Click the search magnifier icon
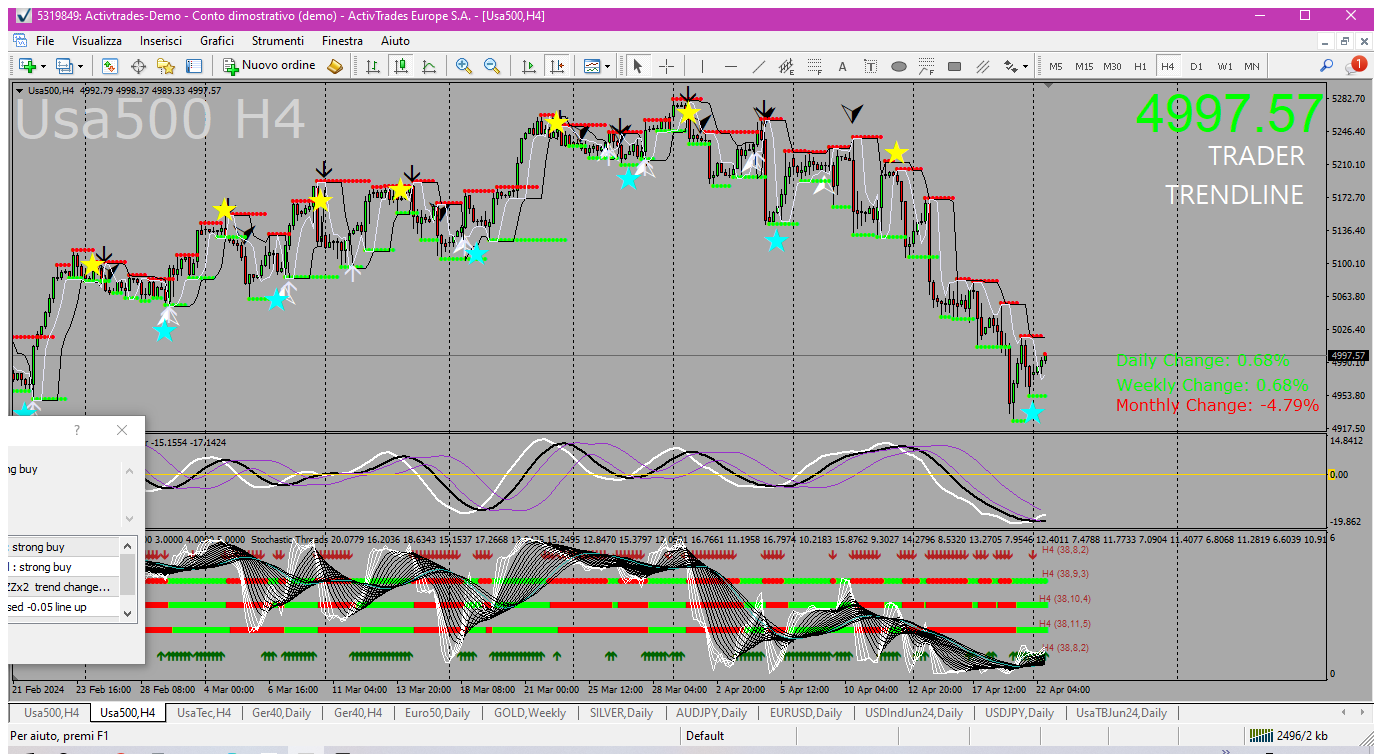1382x754 pixels. (x=1327, y=66)
